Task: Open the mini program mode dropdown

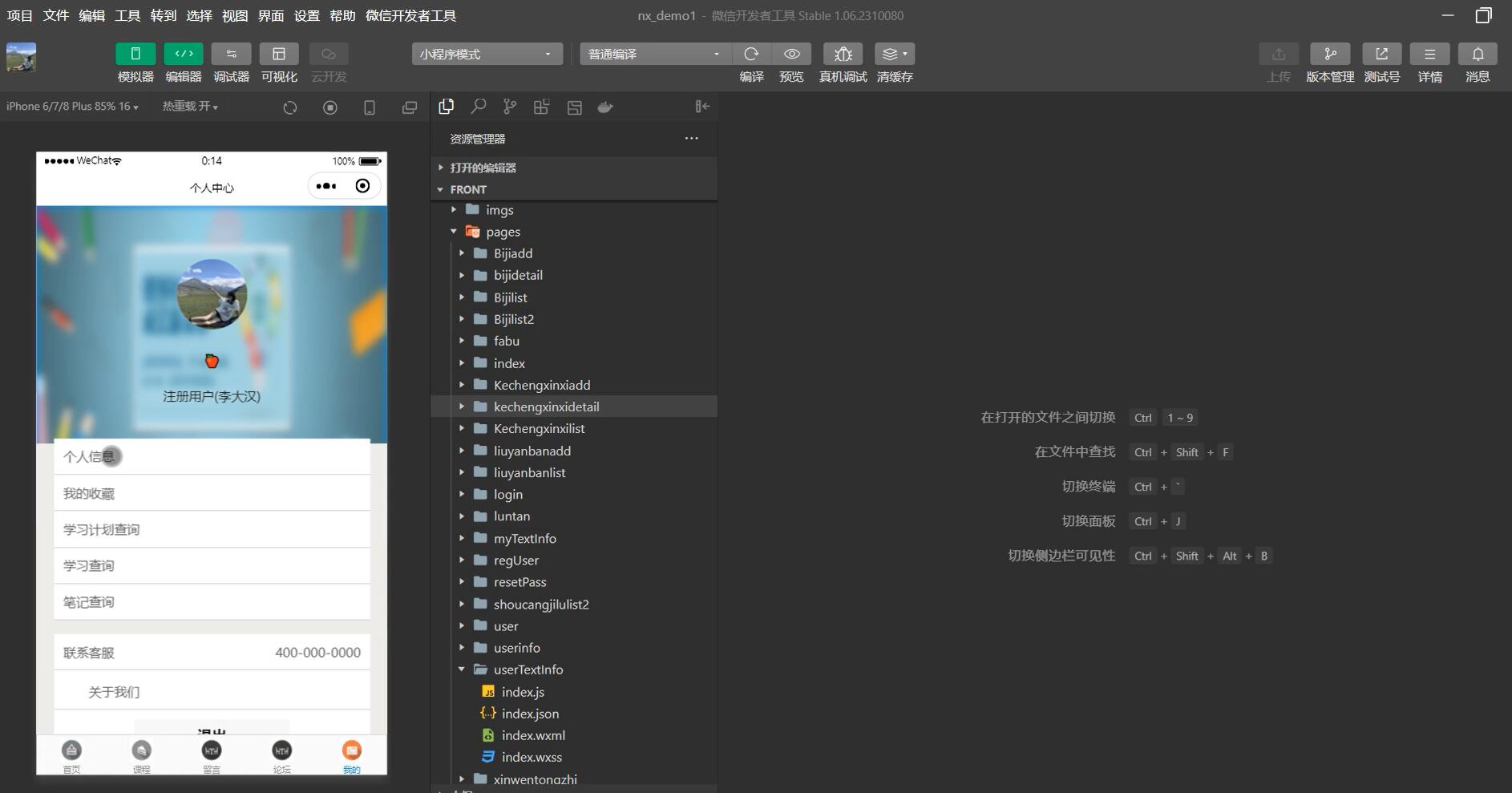Action: click(487, 54)
